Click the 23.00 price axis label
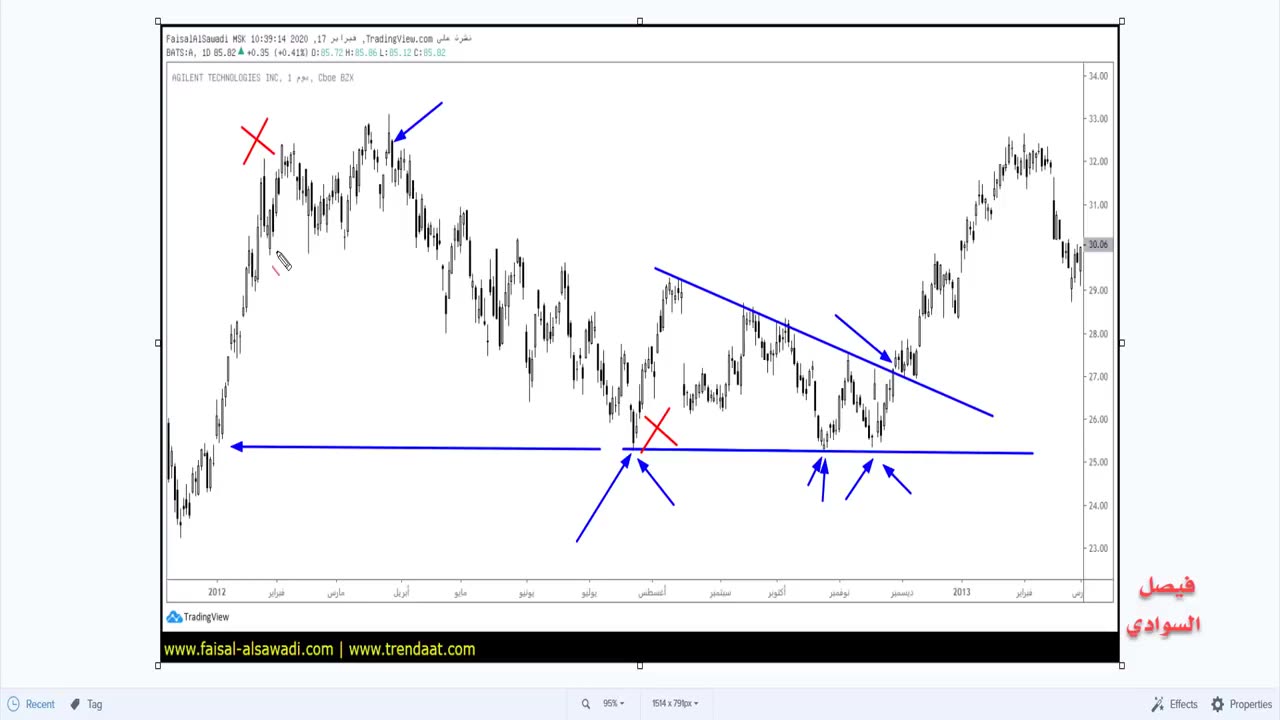Viewport: 1280px width, 720px height. 1098,548
